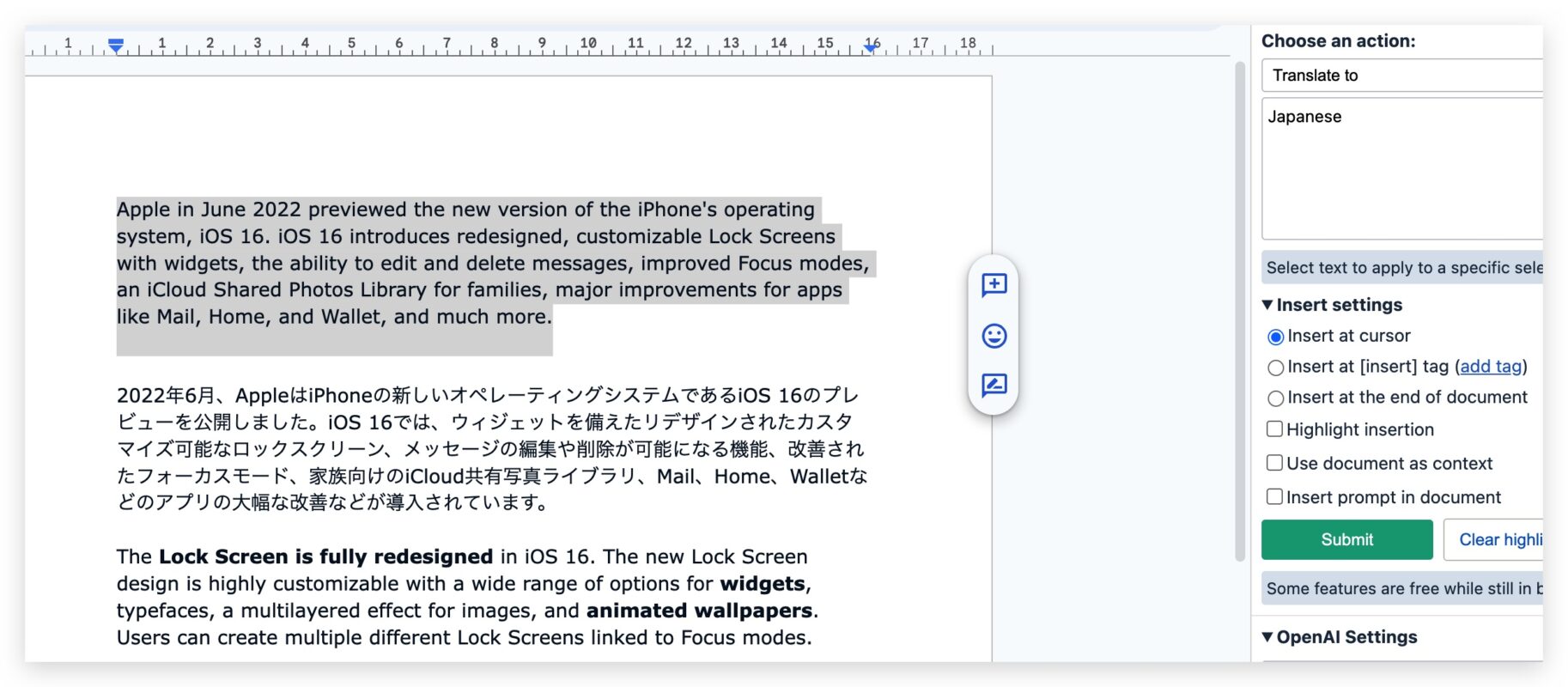Click 'Some features are free' notice
The image size is (1568, 687).
(x=1402, y=588)
